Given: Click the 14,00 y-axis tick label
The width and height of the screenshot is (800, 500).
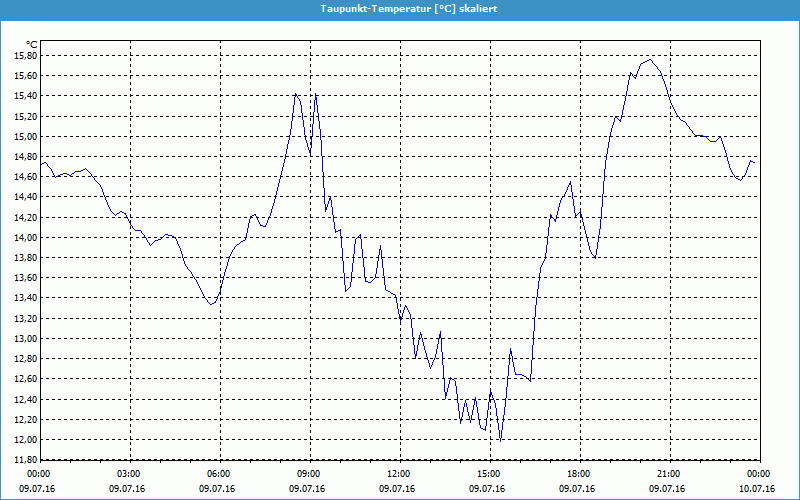Looking at the screenshot, I should 24,238.
